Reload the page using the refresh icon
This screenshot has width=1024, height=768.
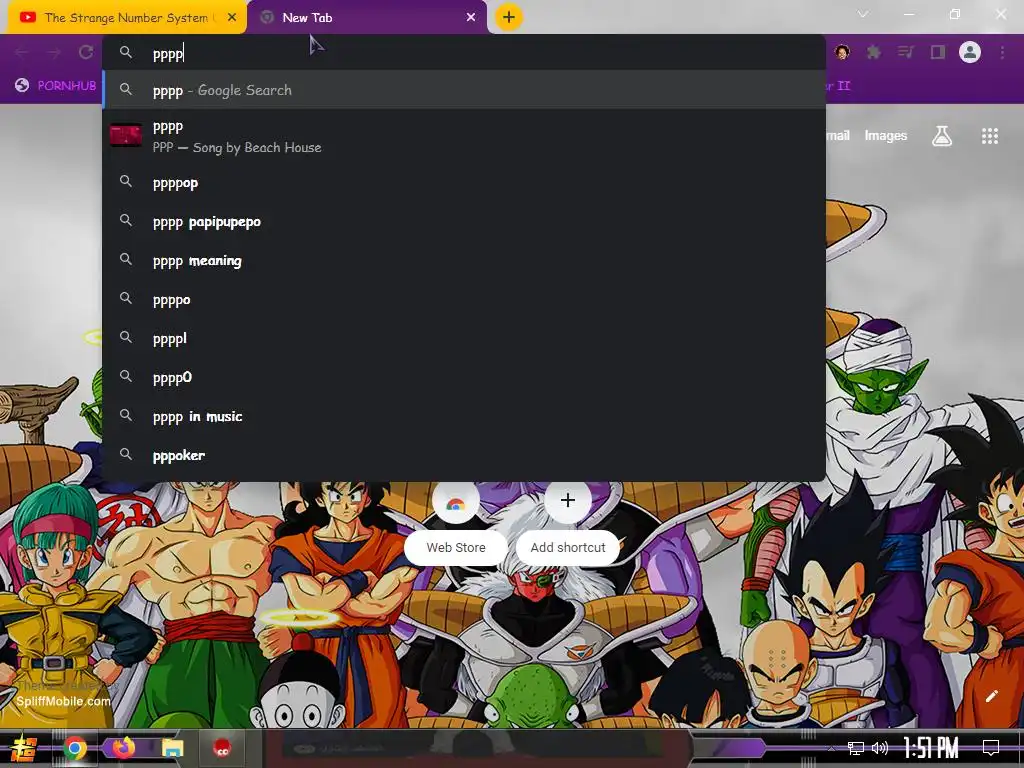coord(86,52)
